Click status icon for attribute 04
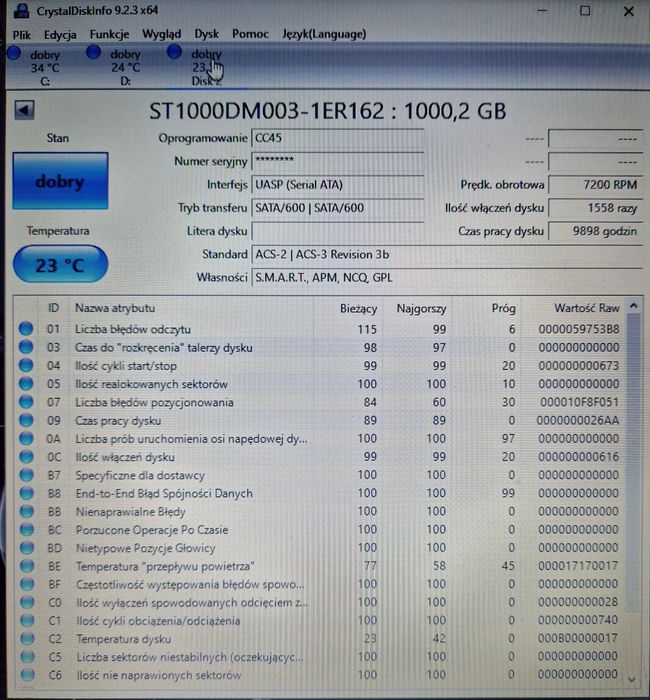The image size is (650, 700). click(26, 365)
